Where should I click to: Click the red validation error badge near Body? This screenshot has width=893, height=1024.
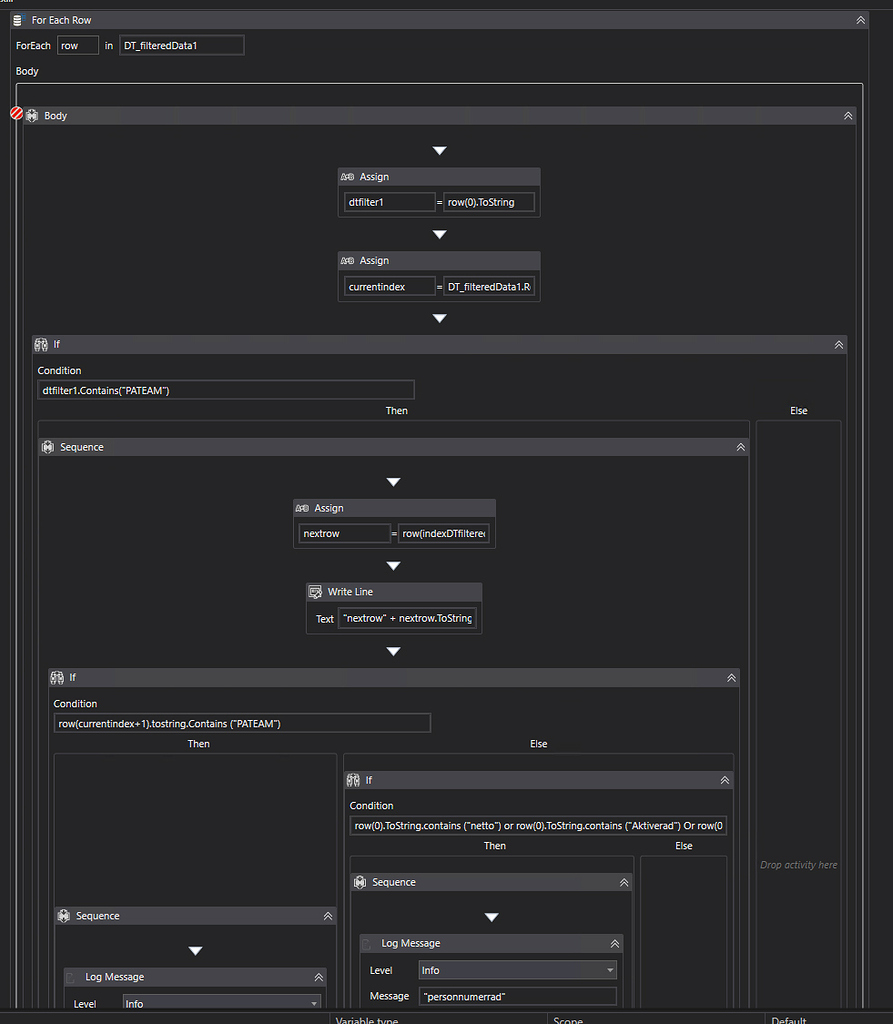15,114
